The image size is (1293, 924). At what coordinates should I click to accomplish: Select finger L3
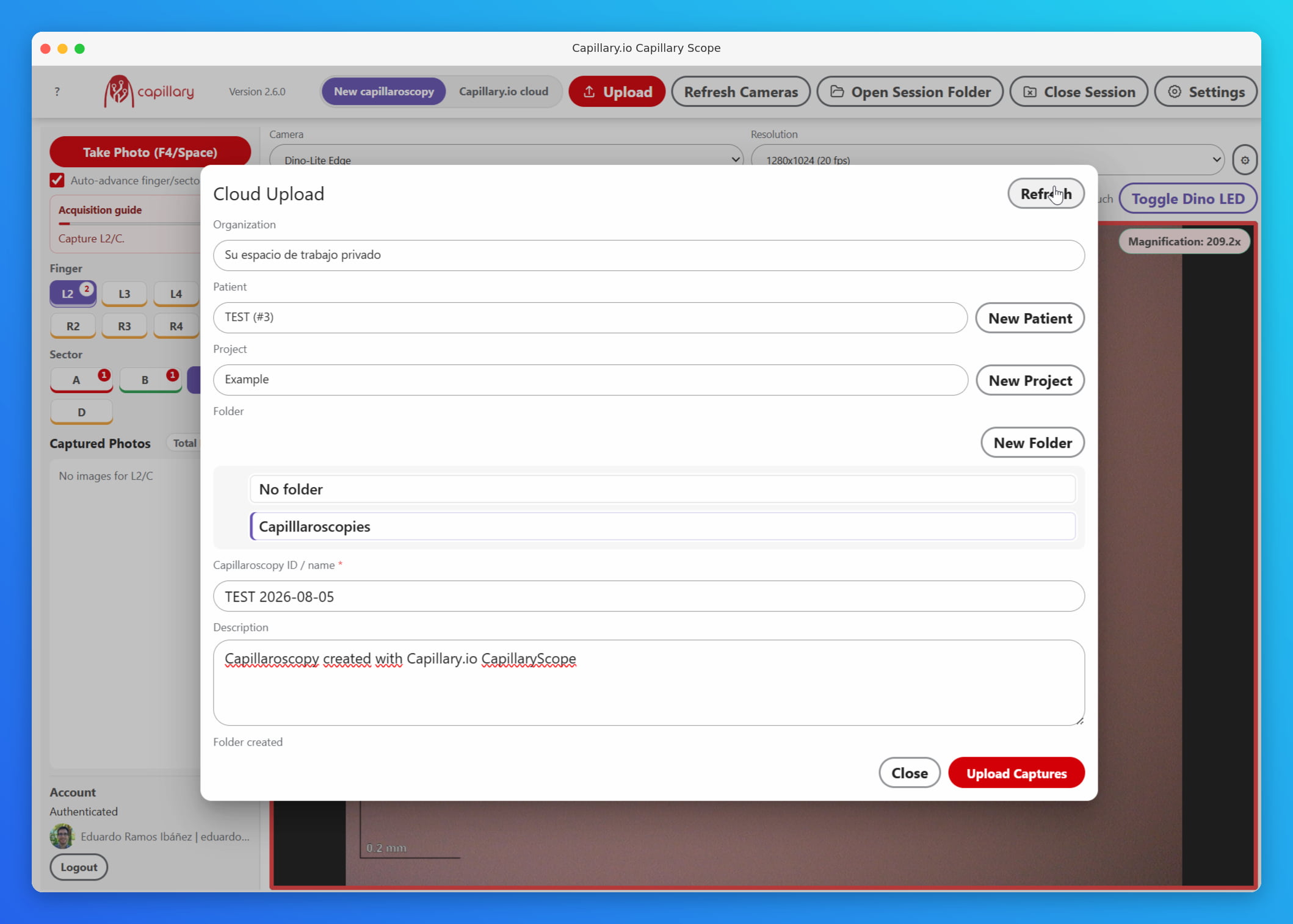pyautogui.click(x=124, y=294)
